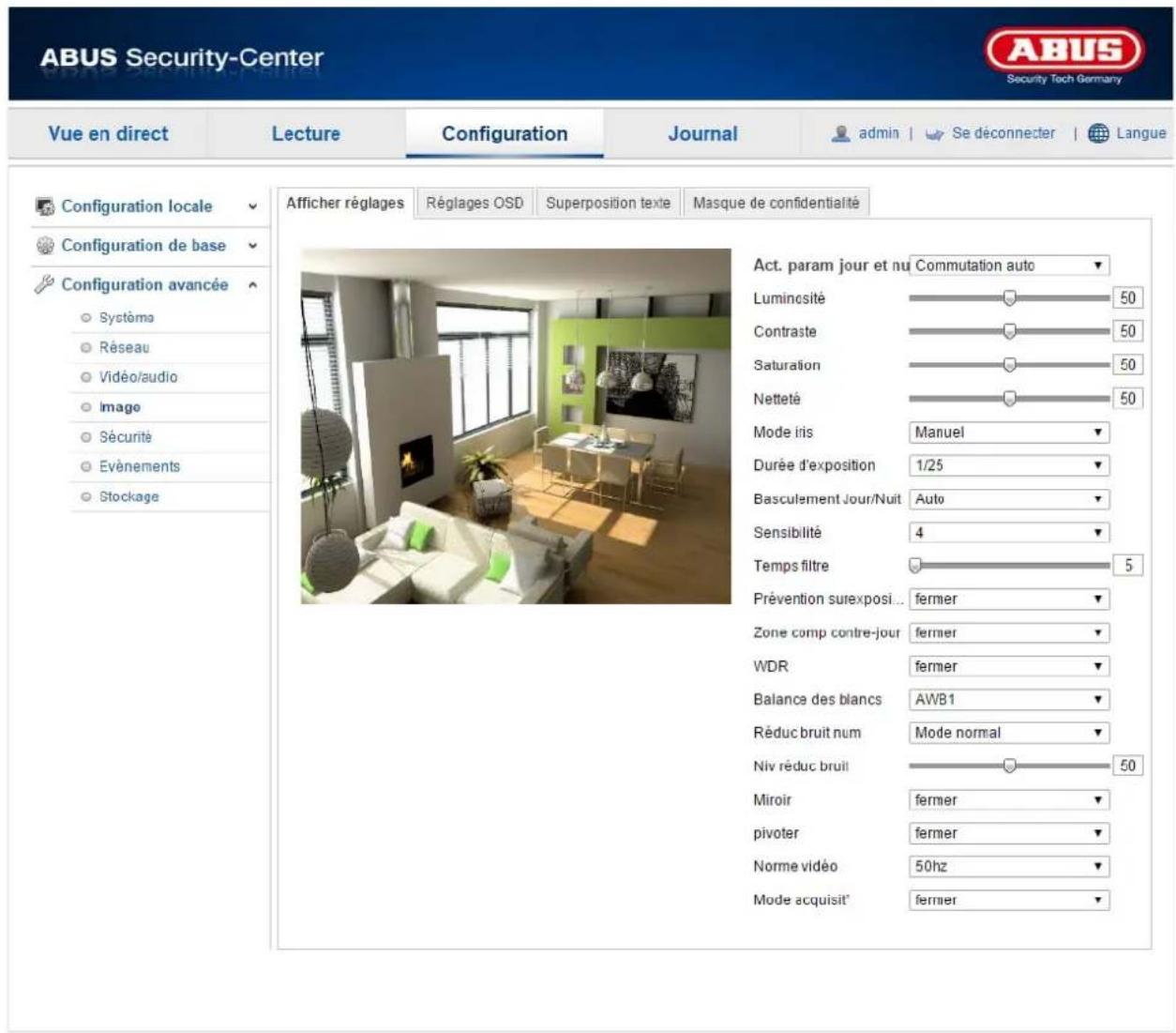Collapse Configuration avancée with its chevron
The height and width of the screenshot is (1033, 1176).
click(x=252, y=284)
